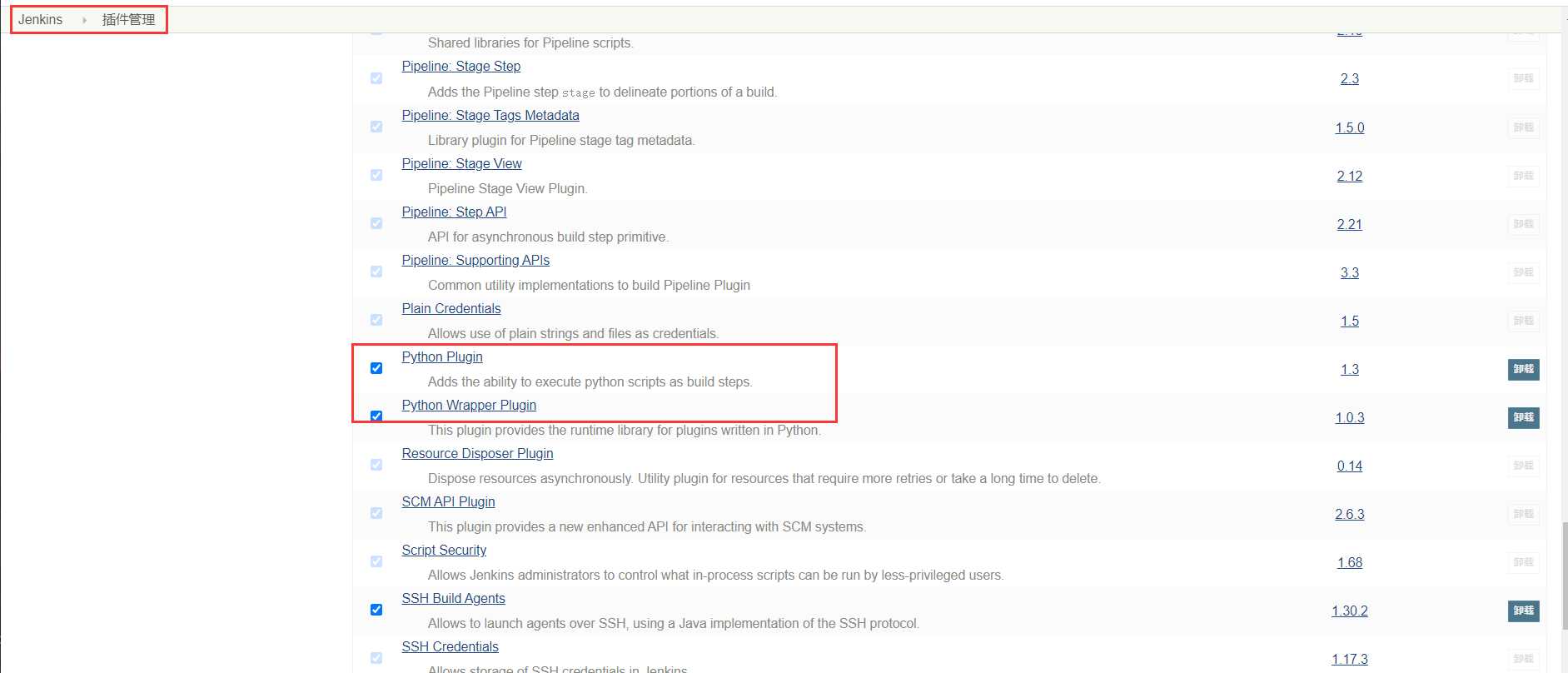The width and height of the screenshot is (1568, 673).
Task: Click the Script Security checkbox
Action: 376,561
